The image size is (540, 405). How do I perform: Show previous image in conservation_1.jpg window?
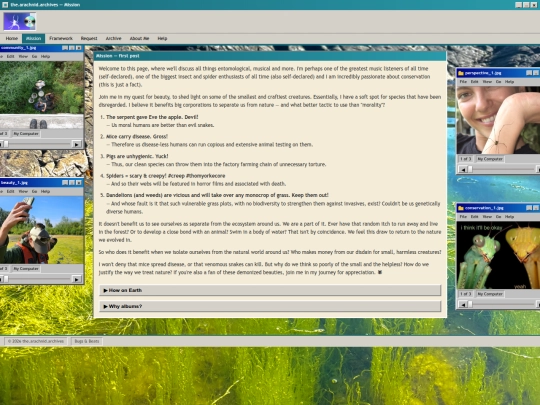(x=463, y=304)
